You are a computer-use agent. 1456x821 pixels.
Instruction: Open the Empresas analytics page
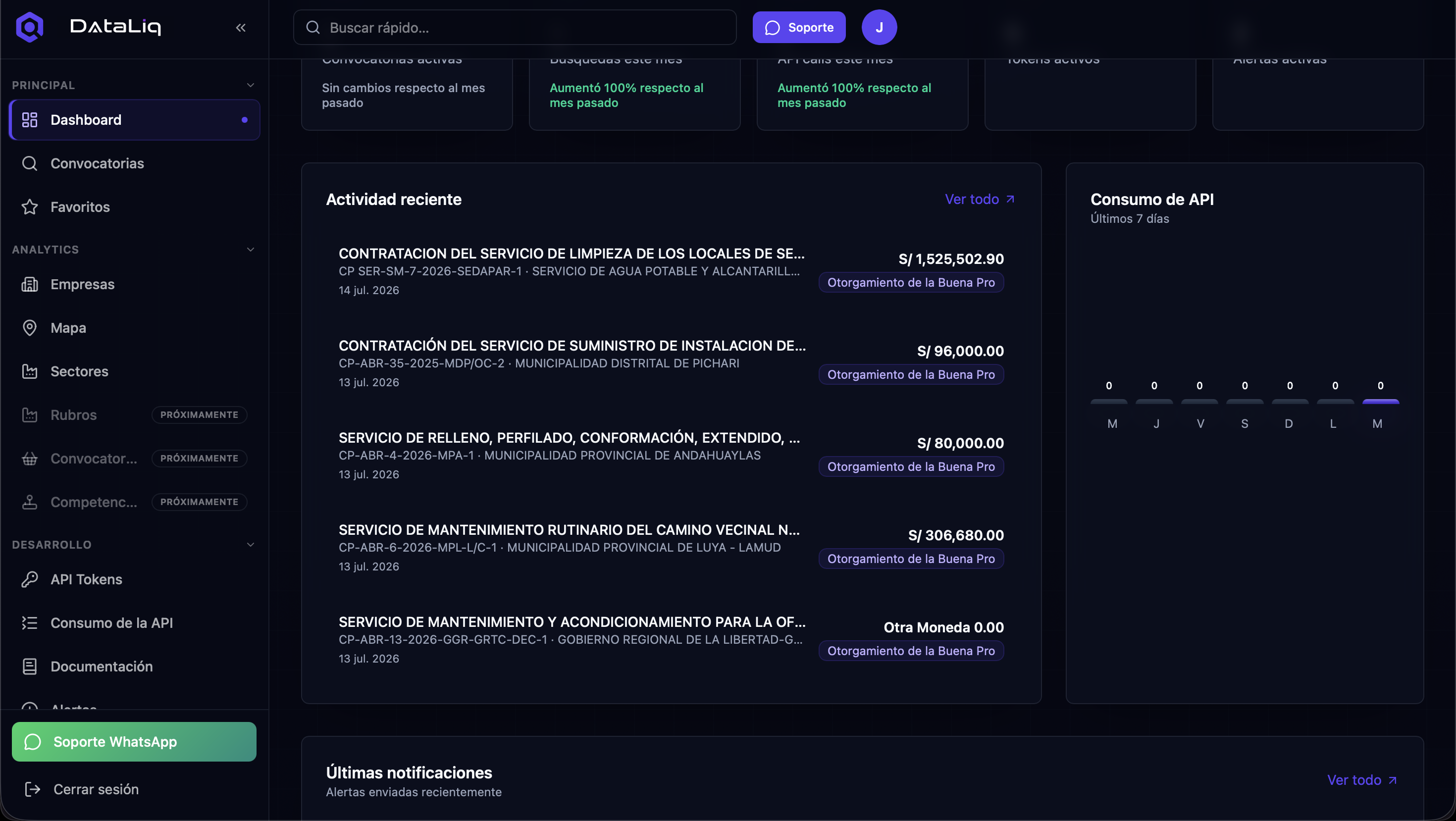135,284
